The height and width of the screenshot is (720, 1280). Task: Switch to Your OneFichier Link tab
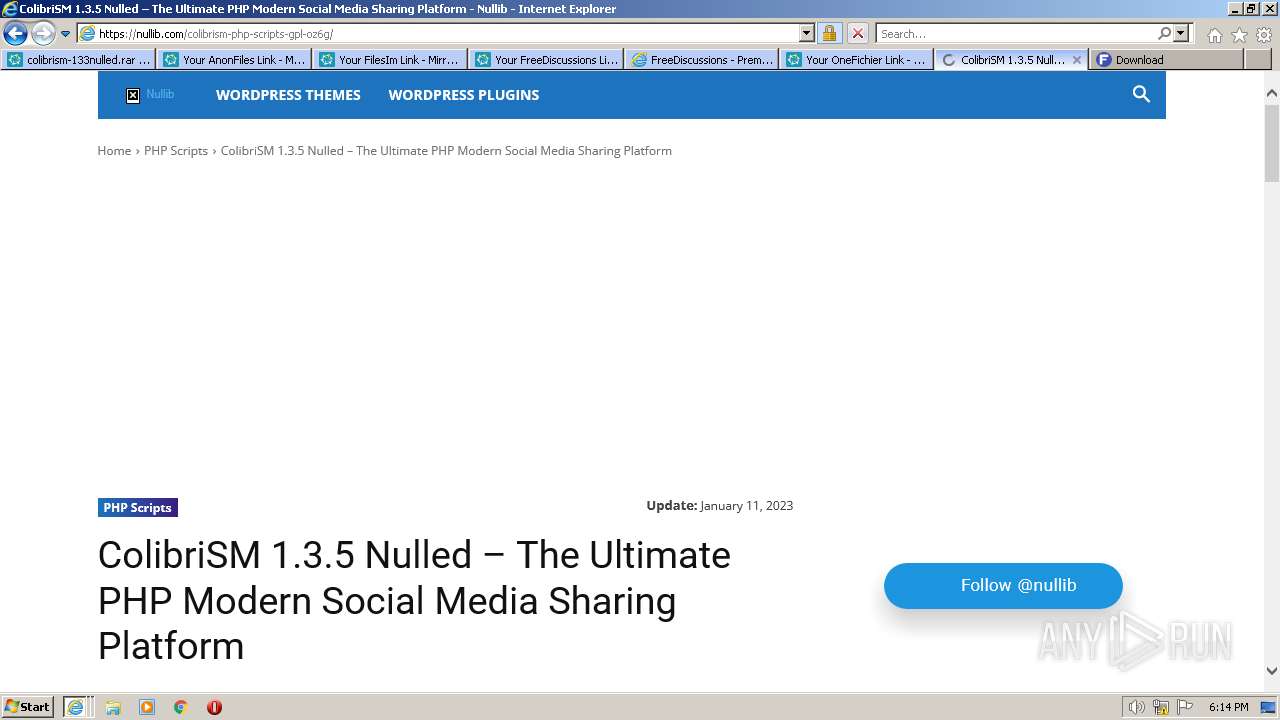coord(857,59)
